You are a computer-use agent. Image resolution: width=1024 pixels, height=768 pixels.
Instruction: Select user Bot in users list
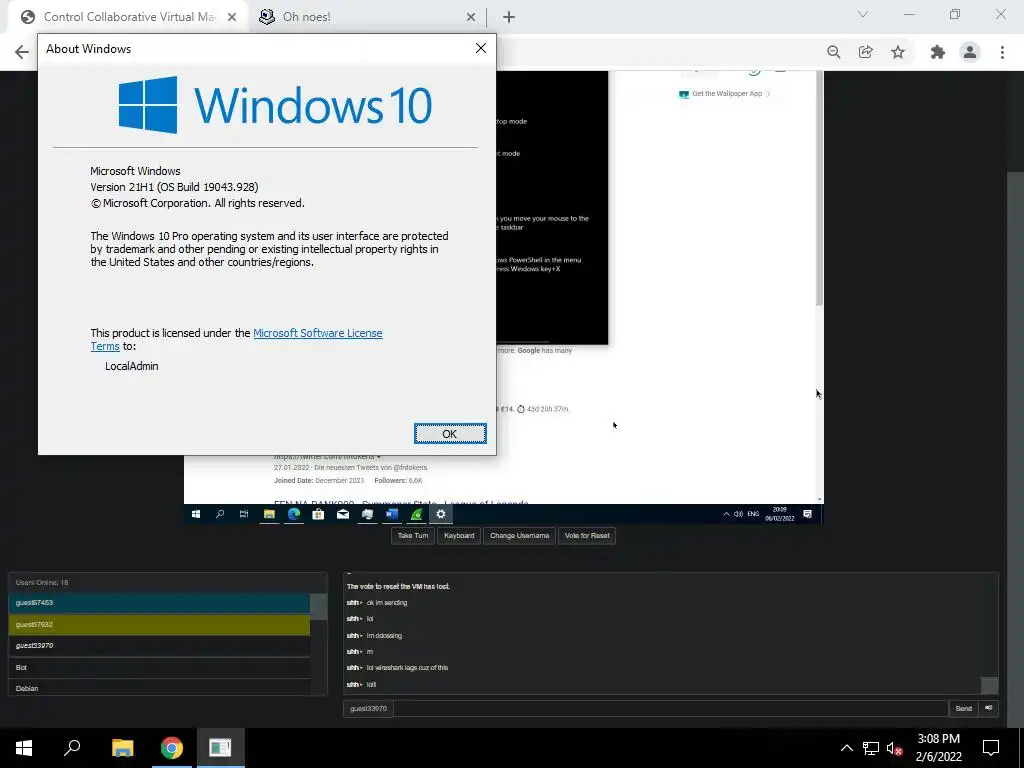(159, 667)
